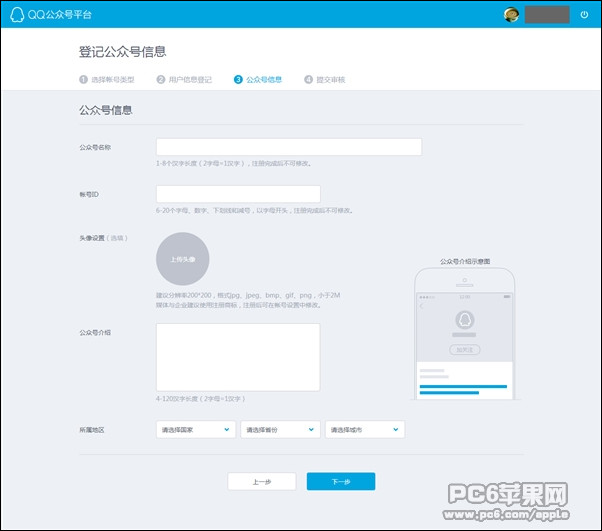The image size is (602, 531).
Task: Click into the 帐号ID text field
Action: point(238,194)
